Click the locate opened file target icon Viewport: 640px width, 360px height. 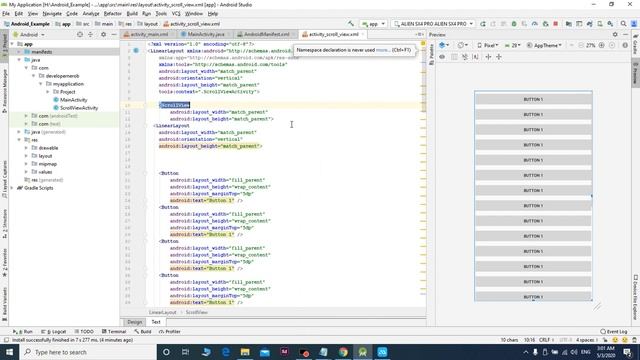(80, 35)
